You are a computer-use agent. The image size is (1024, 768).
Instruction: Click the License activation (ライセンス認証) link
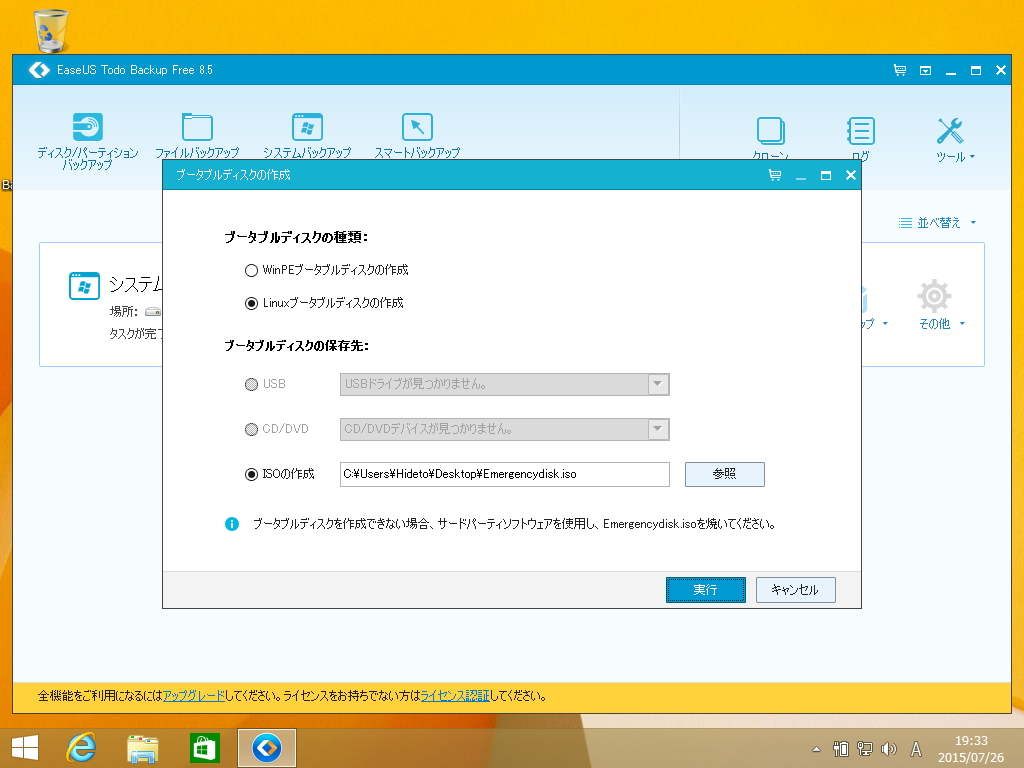tap(455, 696)
